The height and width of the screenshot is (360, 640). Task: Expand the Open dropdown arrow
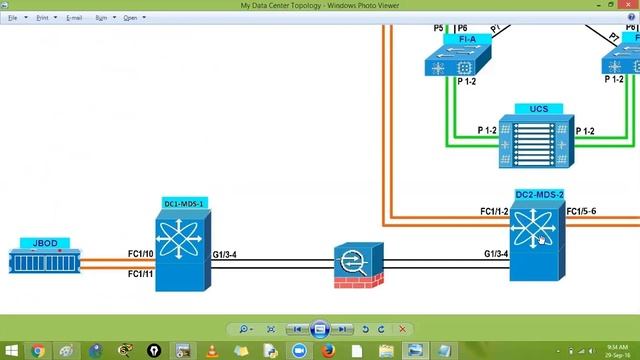[x=144, y=18]
